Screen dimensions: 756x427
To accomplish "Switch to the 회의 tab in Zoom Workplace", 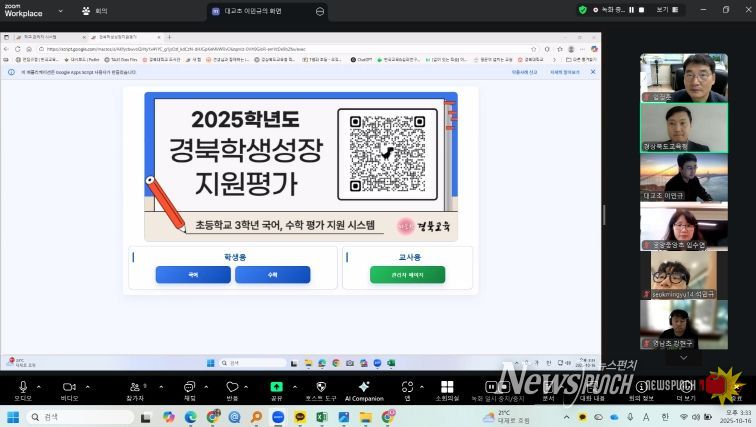I will point(97,11).
